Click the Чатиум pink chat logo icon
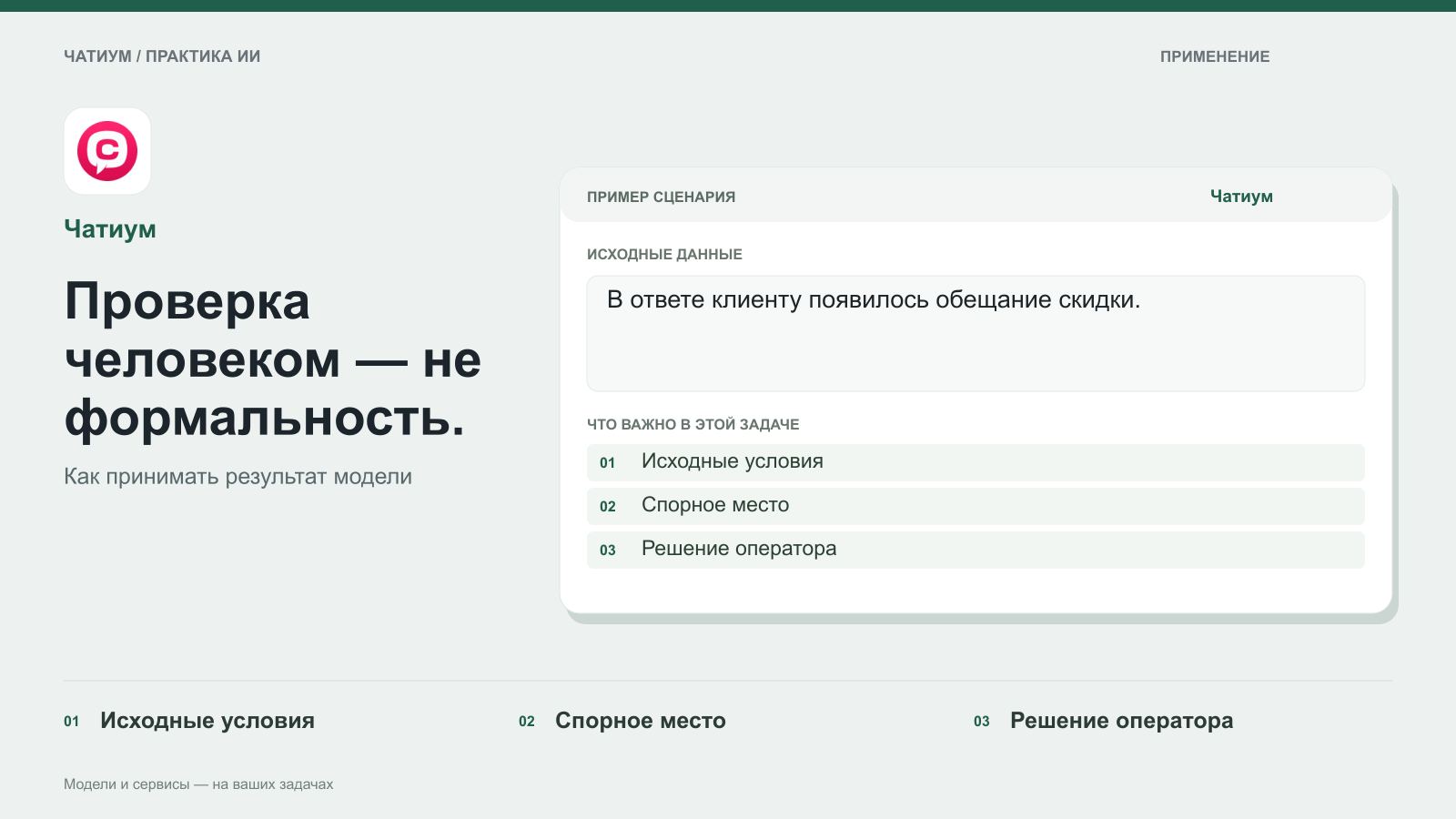The image size is (1456, 819). [x=107, y=151]
